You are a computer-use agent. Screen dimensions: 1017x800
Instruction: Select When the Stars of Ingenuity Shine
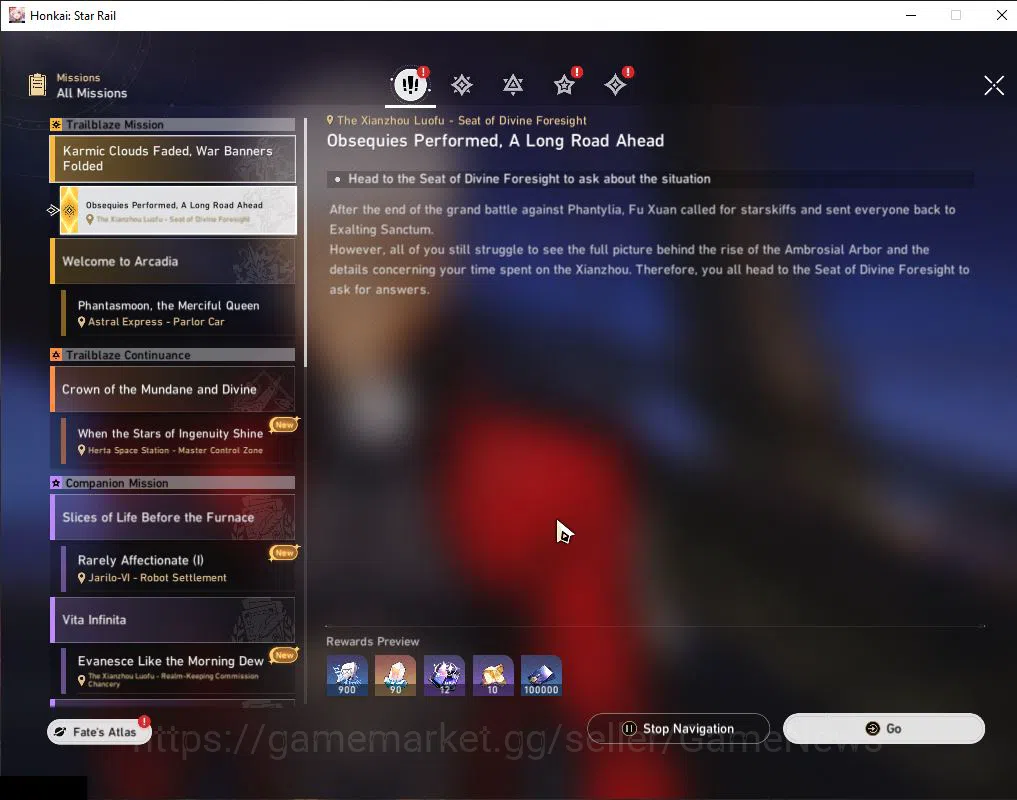coord(178,441)
